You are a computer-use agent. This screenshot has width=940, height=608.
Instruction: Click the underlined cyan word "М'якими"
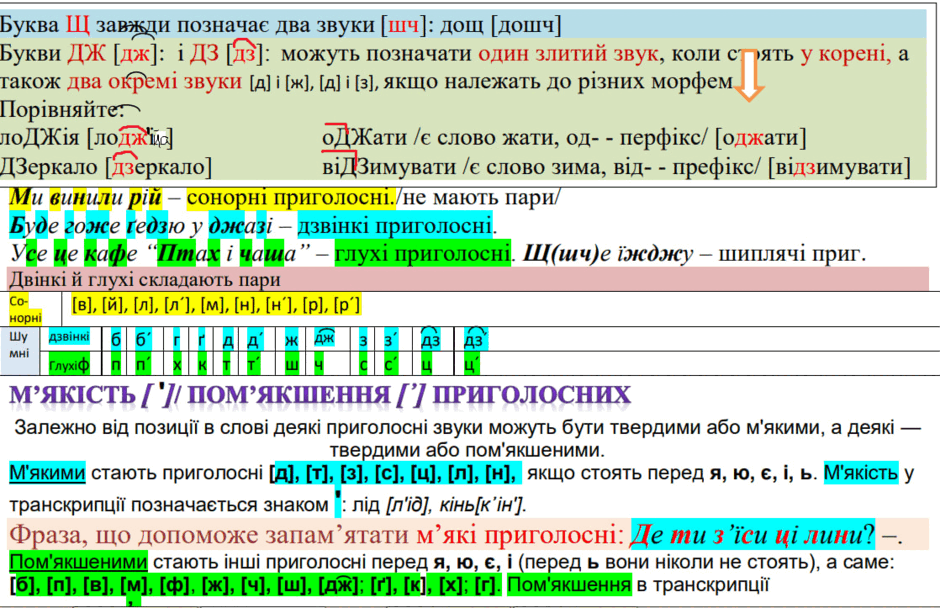pos(47,472)
